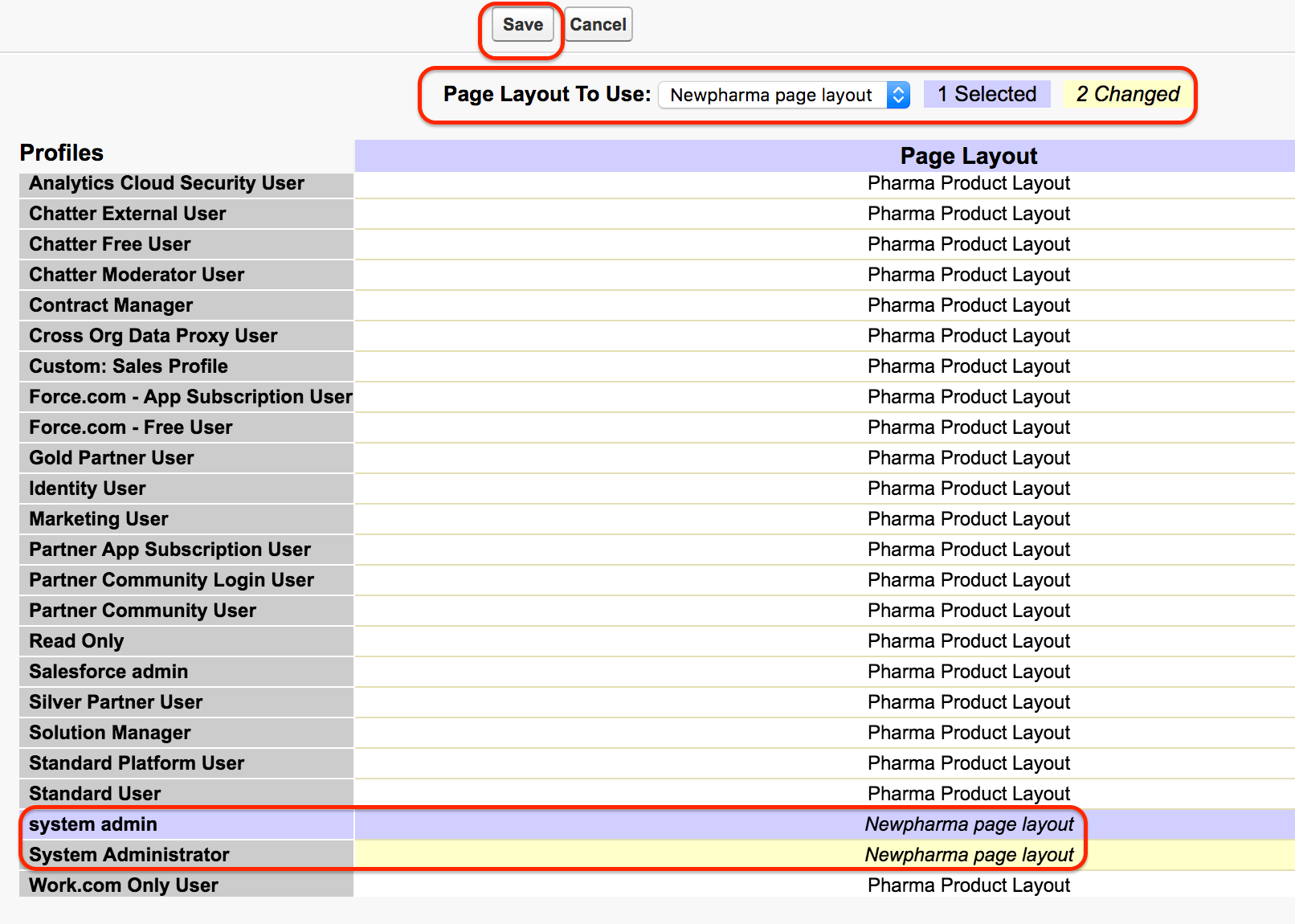Select the Marketing User profile
The width and height of the screenshot is (1295, 924).
(x=98, y=519)
